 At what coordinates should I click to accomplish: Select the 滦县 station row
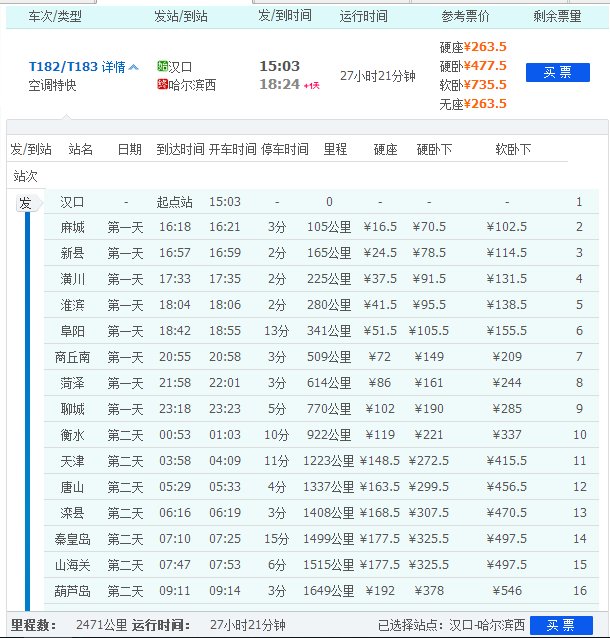321,513
